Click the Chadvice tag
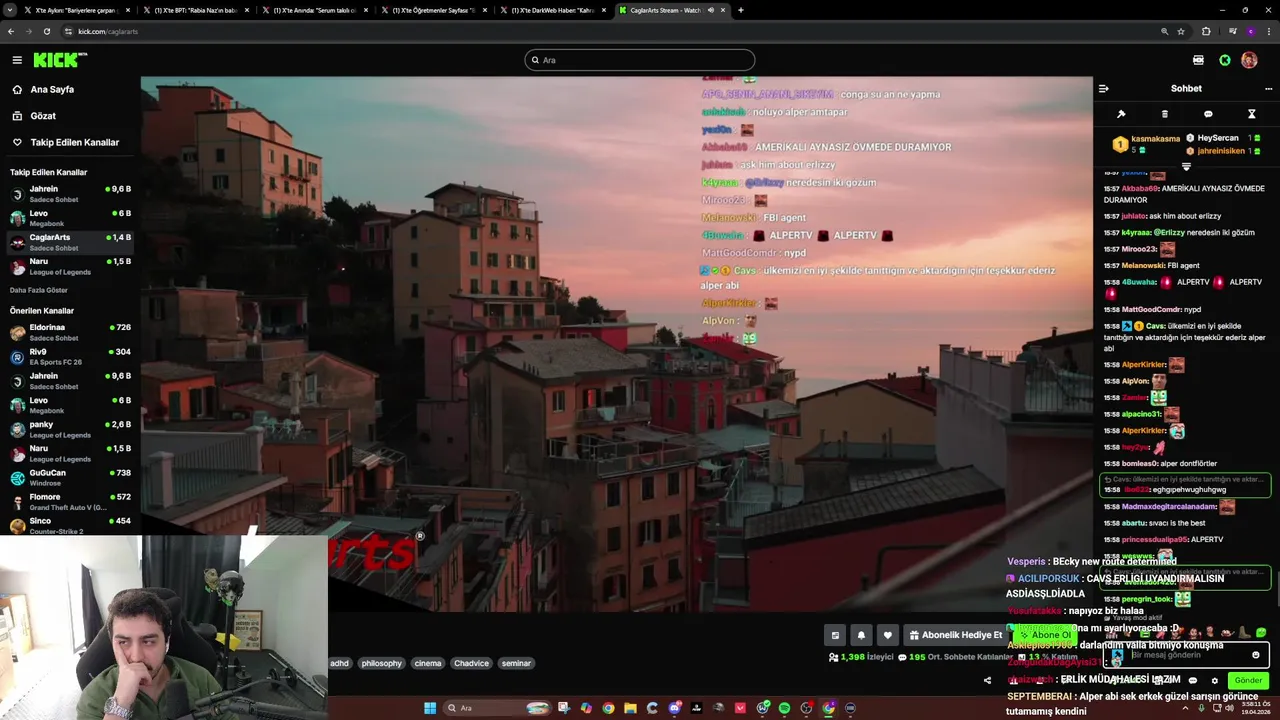Viewport: 1280px width, 720px height. (471, 663)
